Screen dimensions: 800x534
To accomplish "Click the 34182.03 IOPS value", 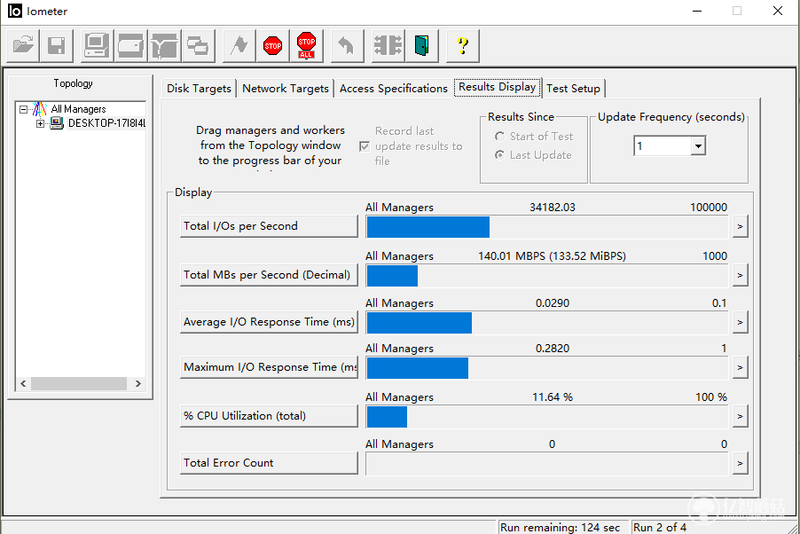I will 552,207.
